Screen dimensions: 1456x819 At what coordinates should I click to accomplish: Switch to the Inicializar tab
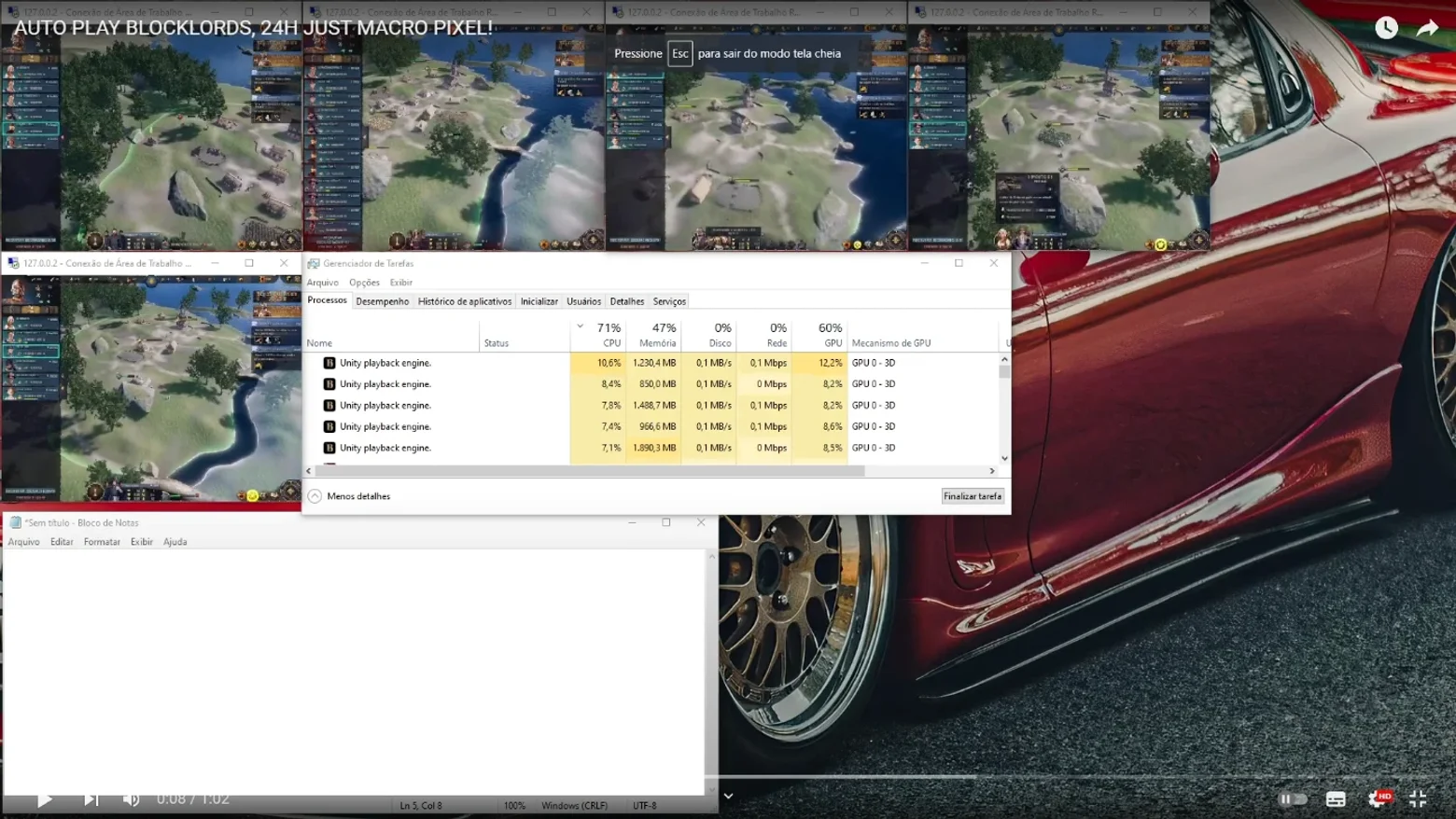pos(539,301)
